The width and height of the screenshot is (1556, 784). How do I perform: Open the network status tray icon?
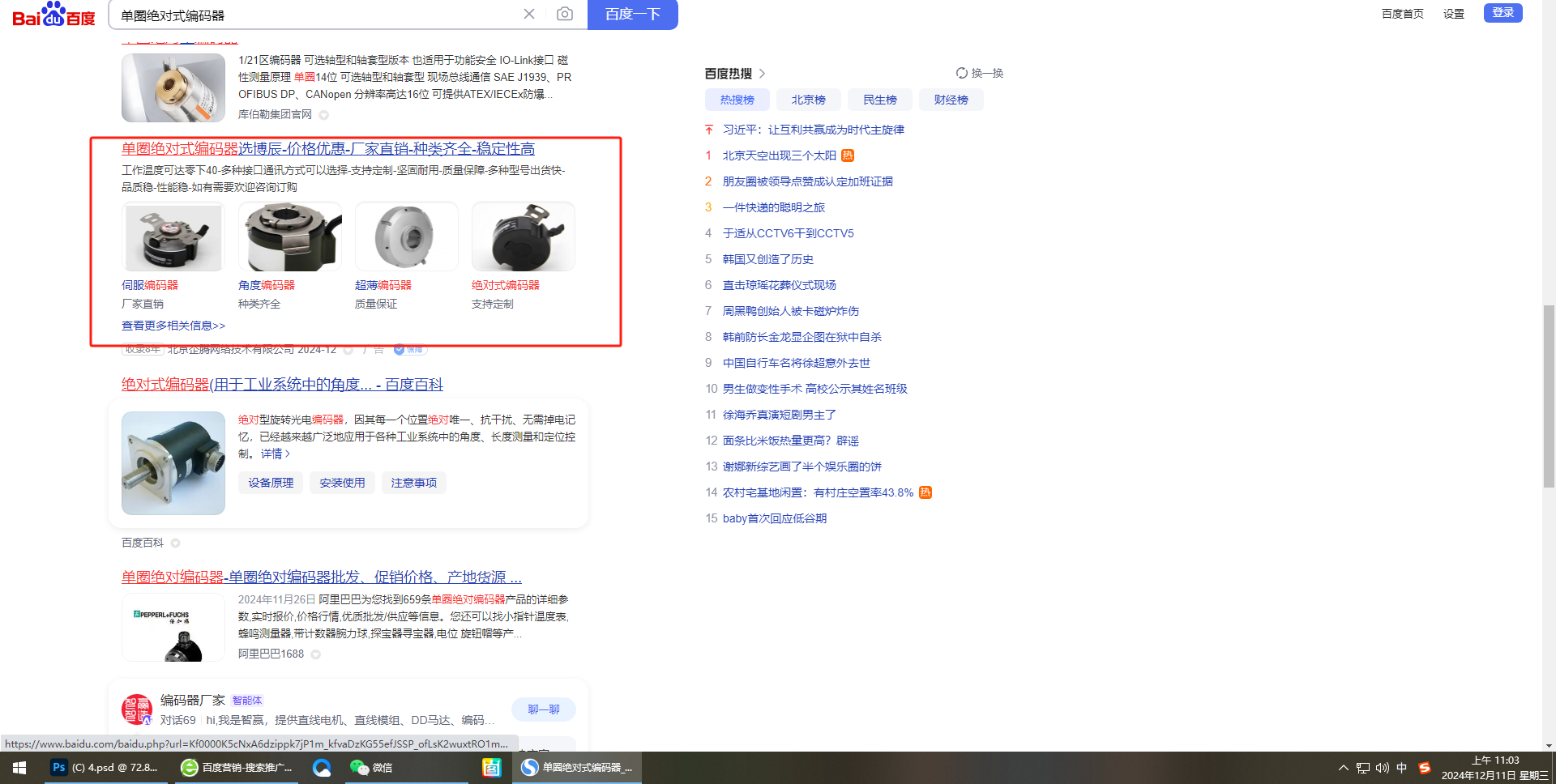[1363, 768]
